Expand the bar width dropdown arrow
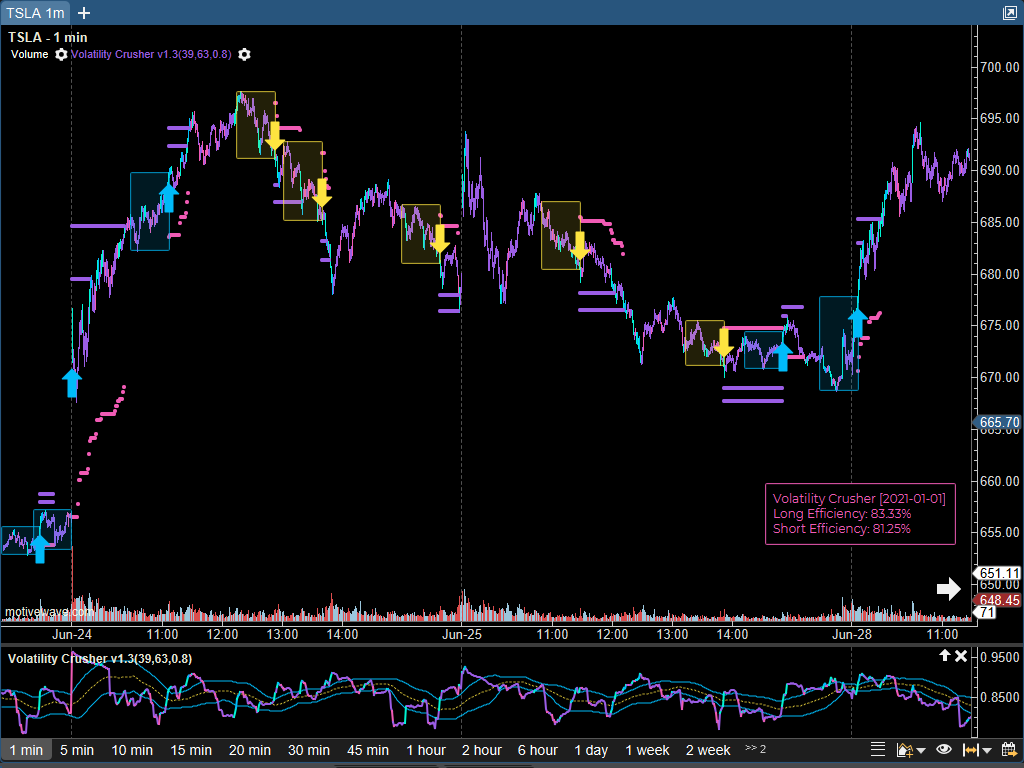 [987, 751]
